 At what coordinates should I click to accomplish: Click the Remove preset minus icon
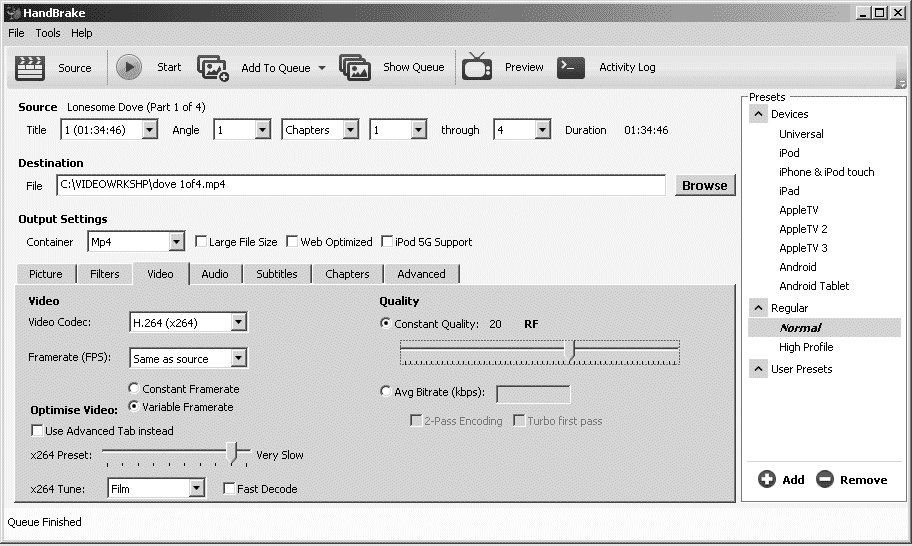point(825,479)
